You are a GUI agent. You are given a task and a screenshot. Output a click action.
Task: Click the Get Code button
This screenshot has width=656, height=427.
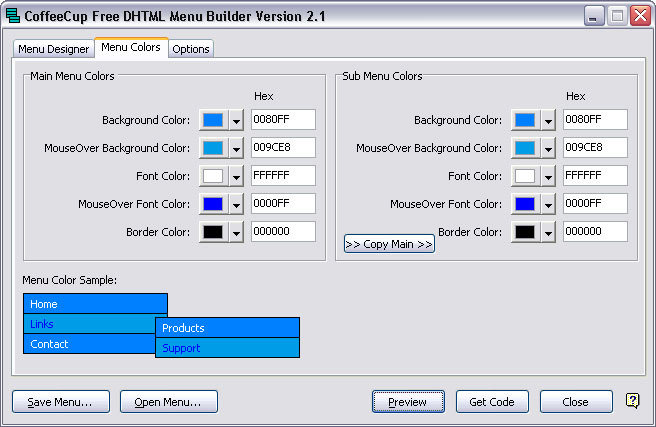coord(492,402)
